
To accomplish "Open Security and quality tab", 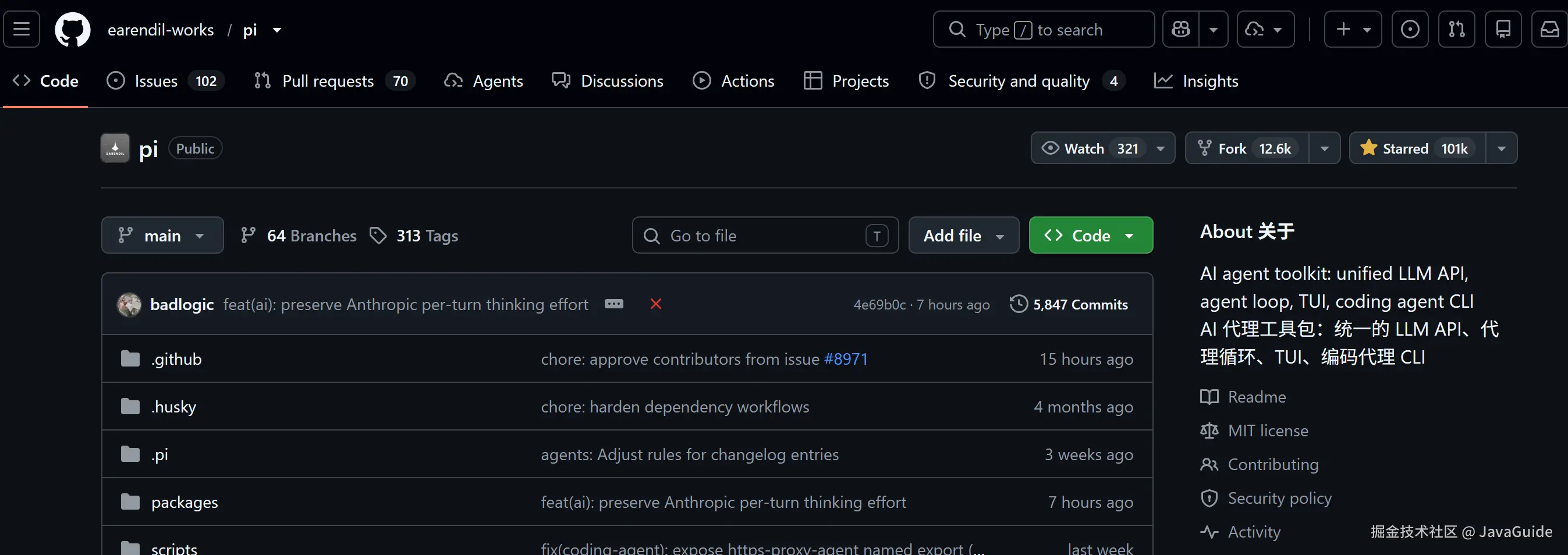I will click(1023, 81).
